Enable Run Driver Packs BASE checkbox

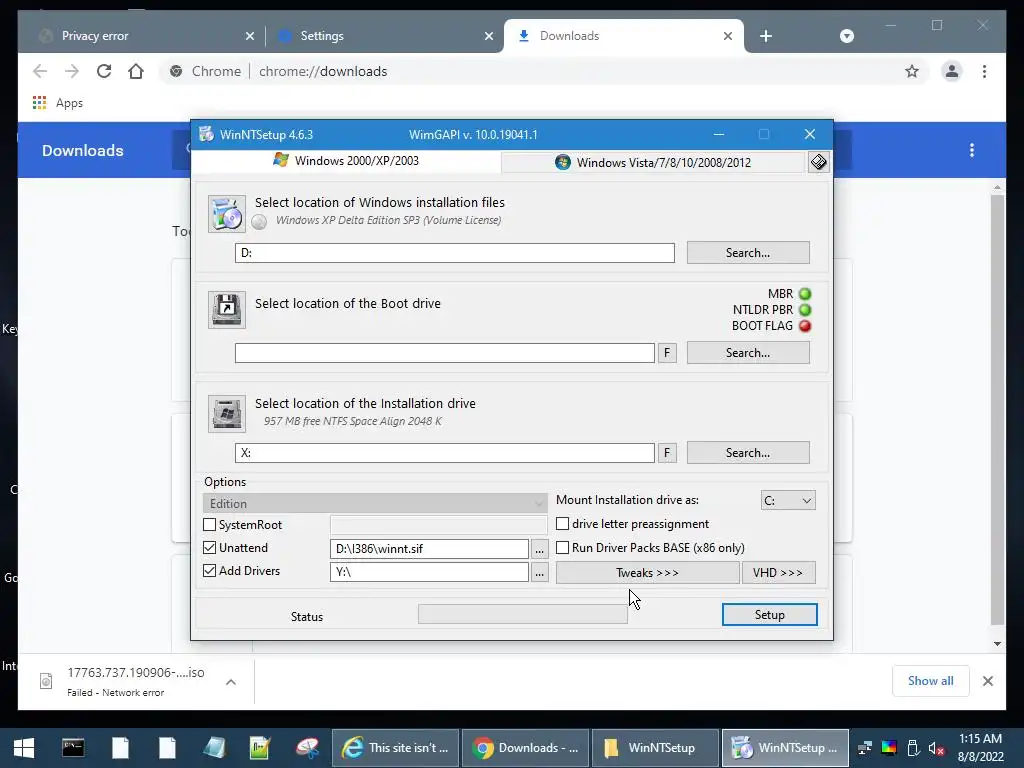[x=562, y=547]
